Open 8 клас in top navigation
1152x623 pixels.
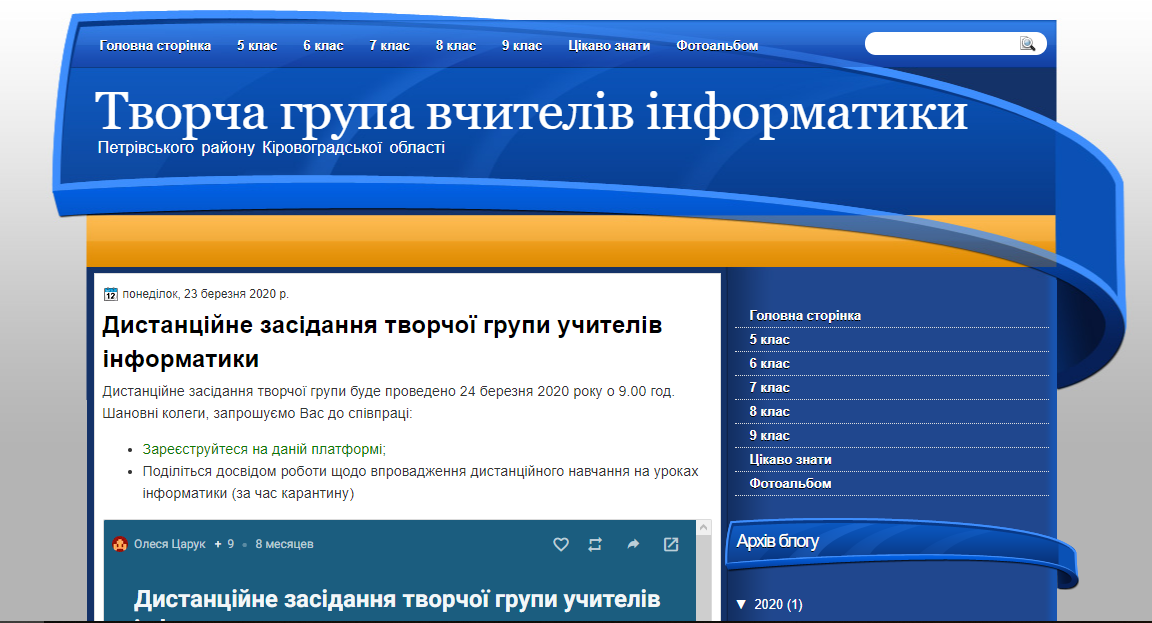tap(456, 46)
